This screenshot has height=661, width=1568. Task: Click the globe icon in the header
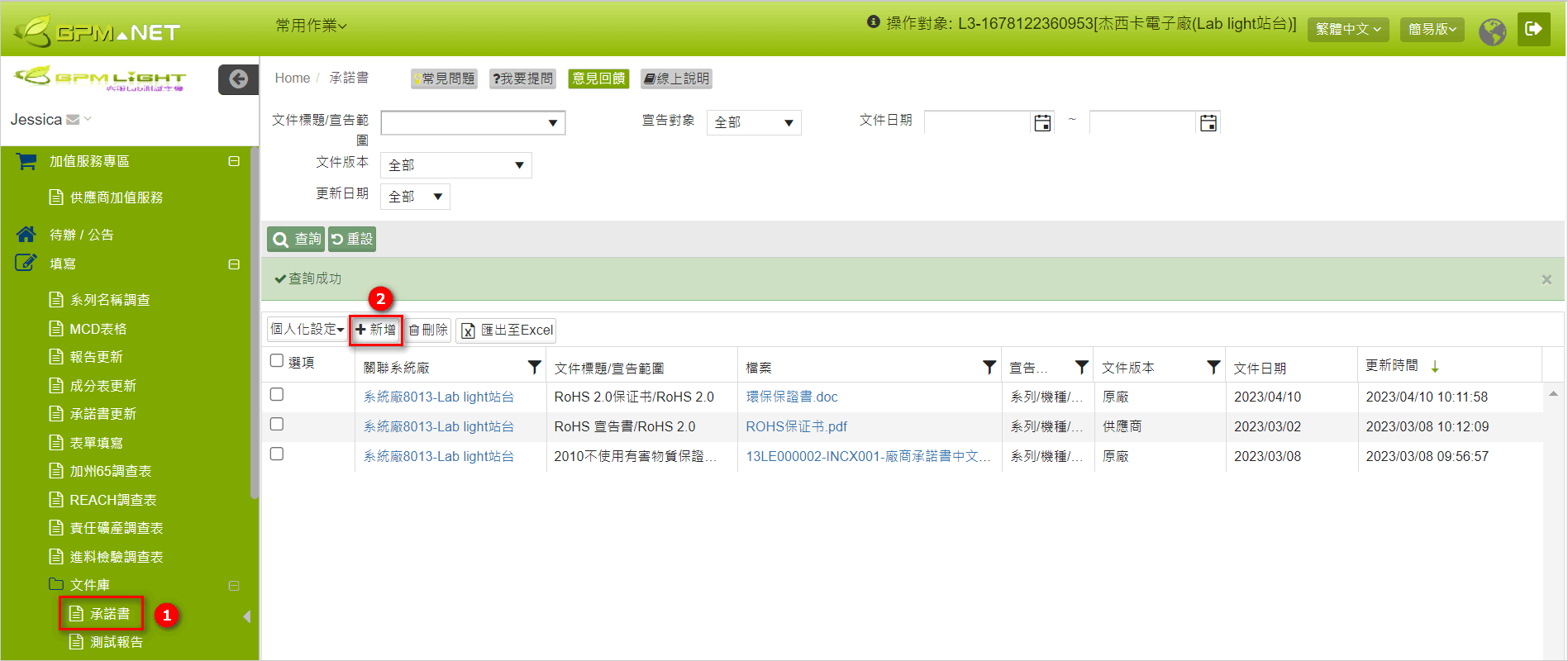click(x=1492, y=31)
